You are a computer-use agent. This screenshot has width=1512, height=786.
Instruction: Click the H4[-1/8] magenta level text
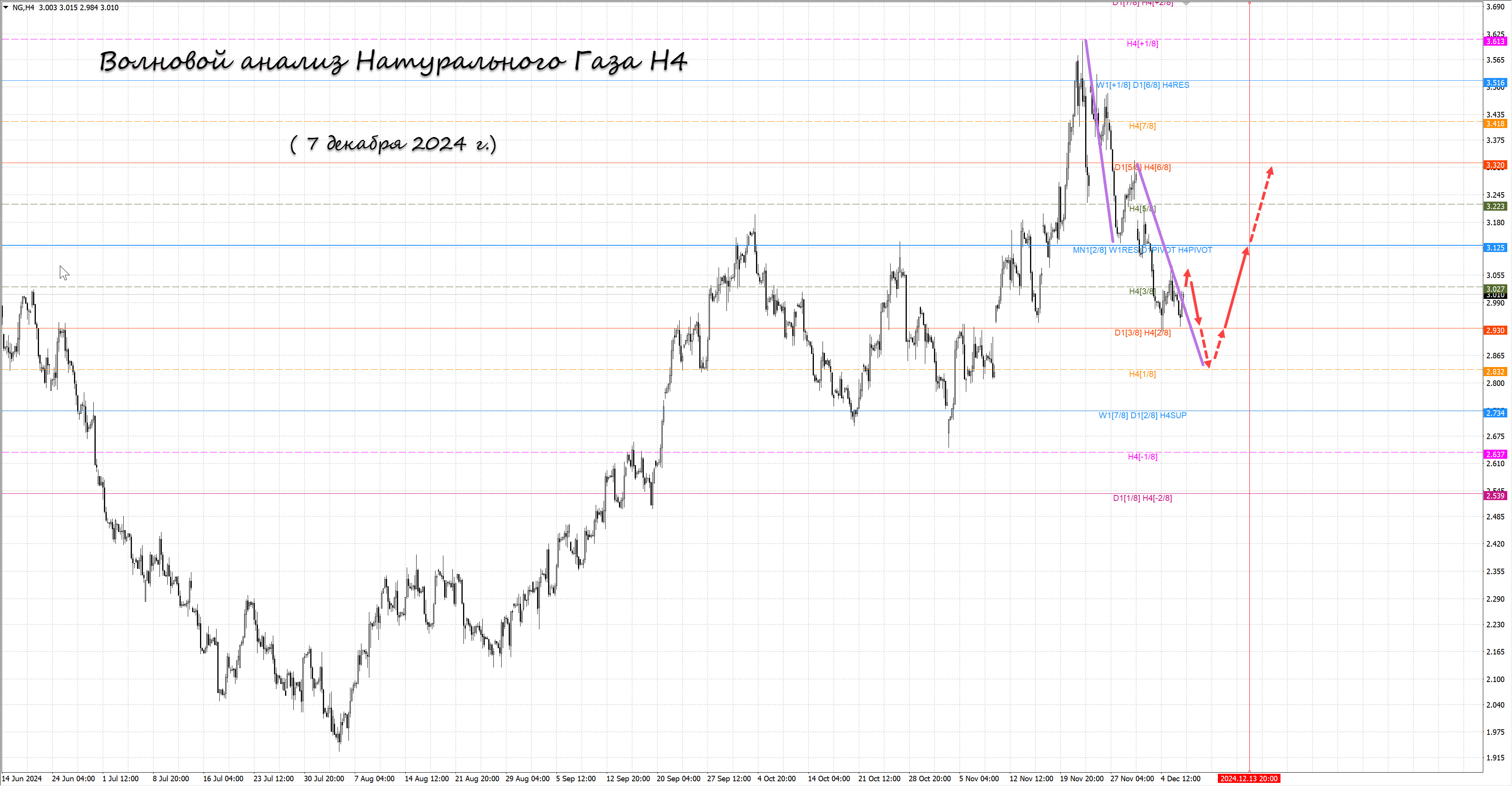(1142, 457)
